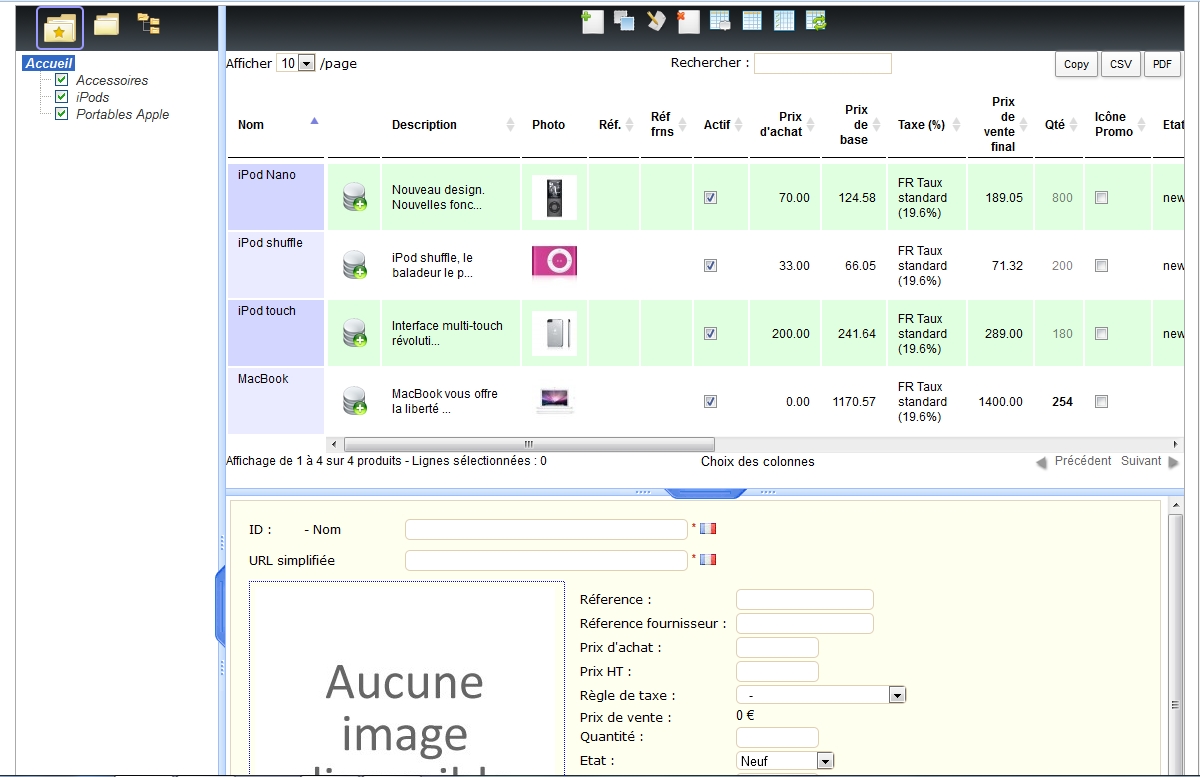Screen dimensions: 1200x777
Task: Click the Rechercher search field
Action: tap(822, 63)
